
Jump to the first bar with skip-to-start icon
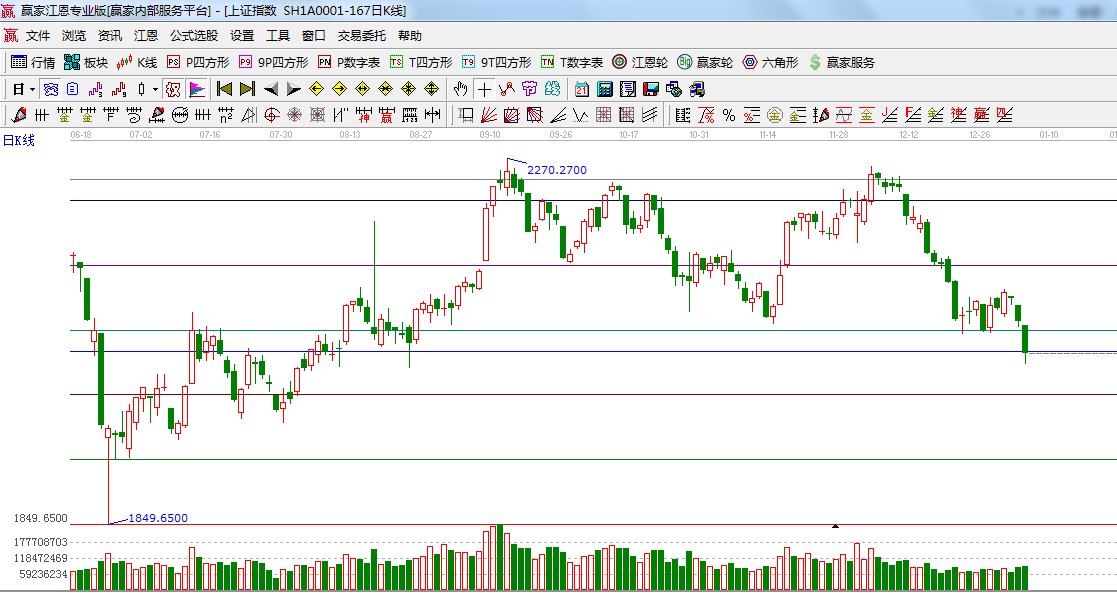[x=224, y=89]
